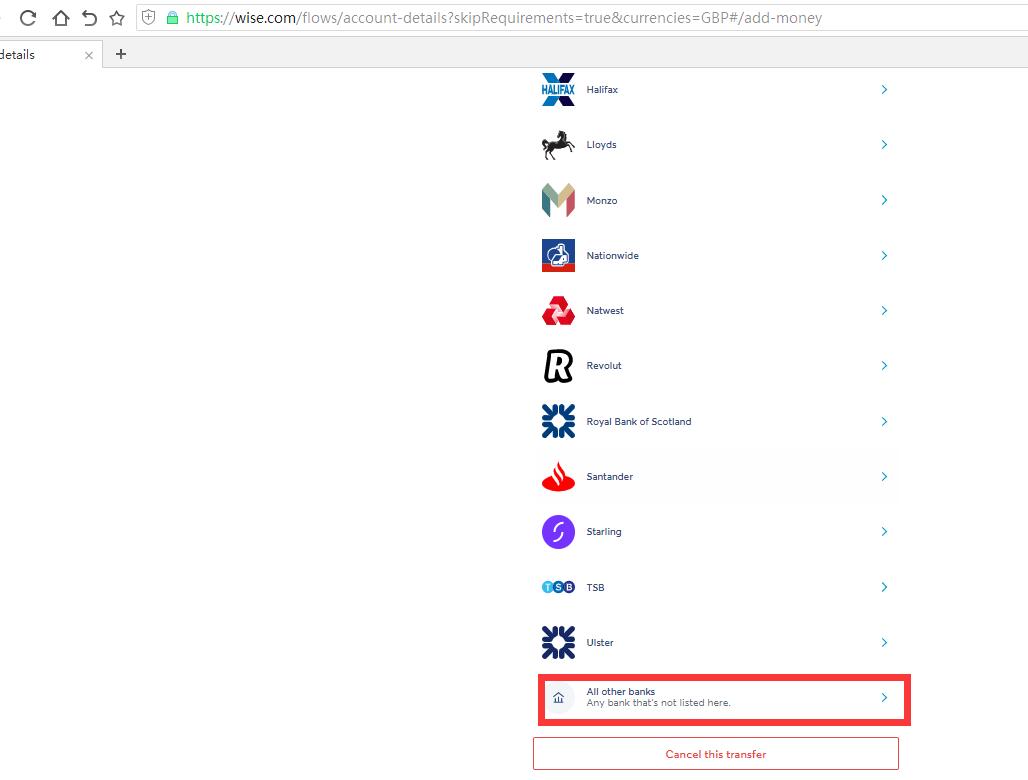Image resolution: width=1028 pixels, height=780 pixels.
Task: Open a new tab with the plus button
Action: [121, 54]
